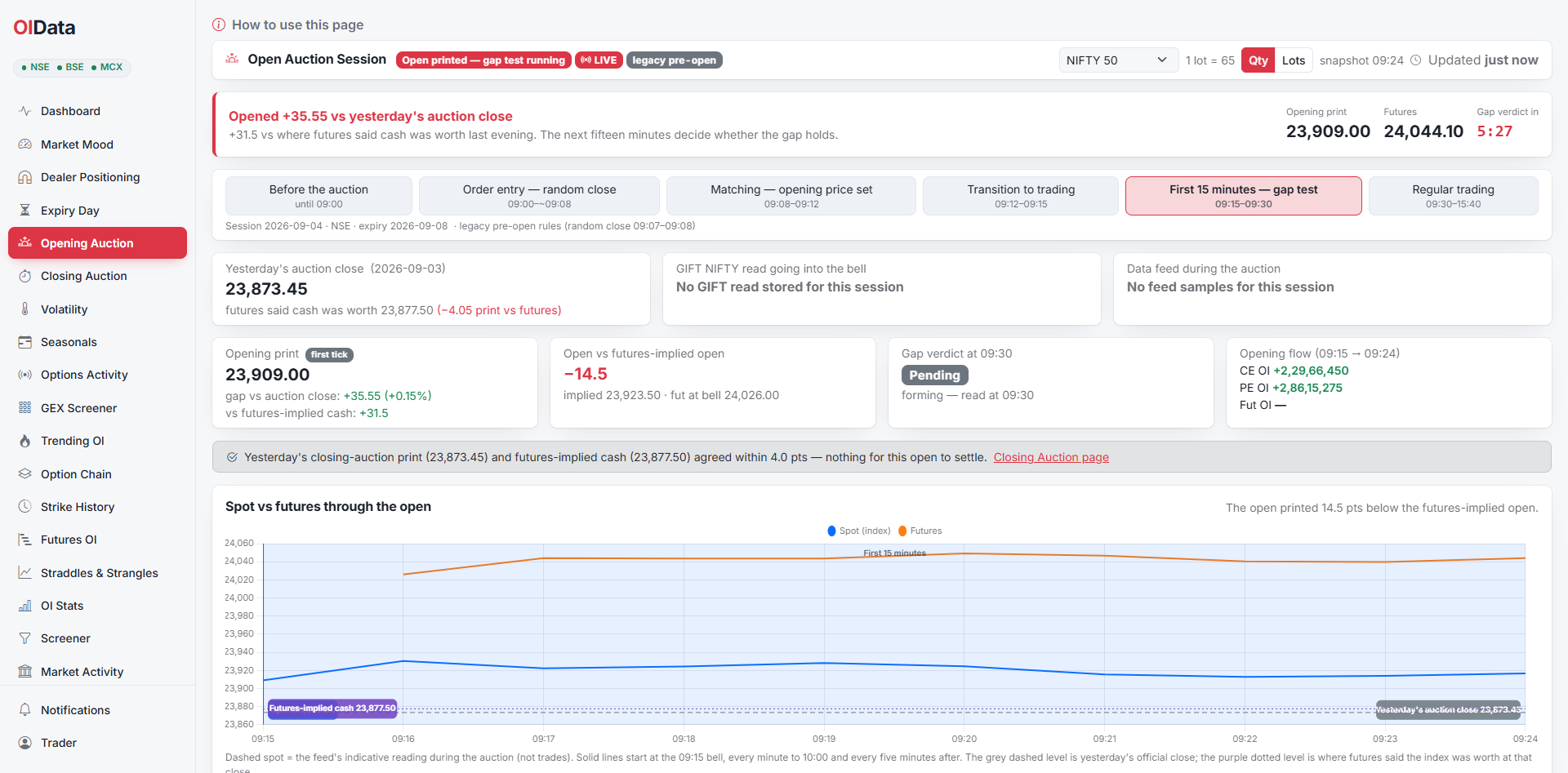Select Order entry — random close phase
The width and height of the screenshot is (1568, 773).
pos(539,196)
